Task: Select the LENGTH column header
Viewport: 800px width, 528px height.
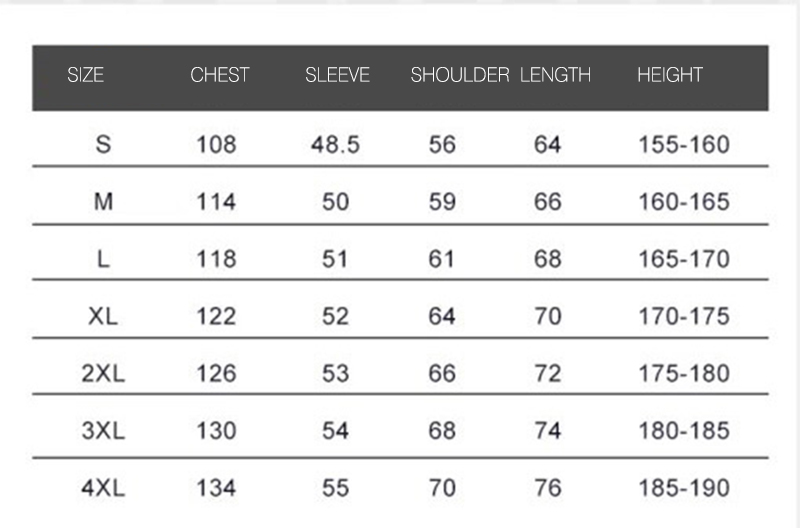Action: point(555,75)
